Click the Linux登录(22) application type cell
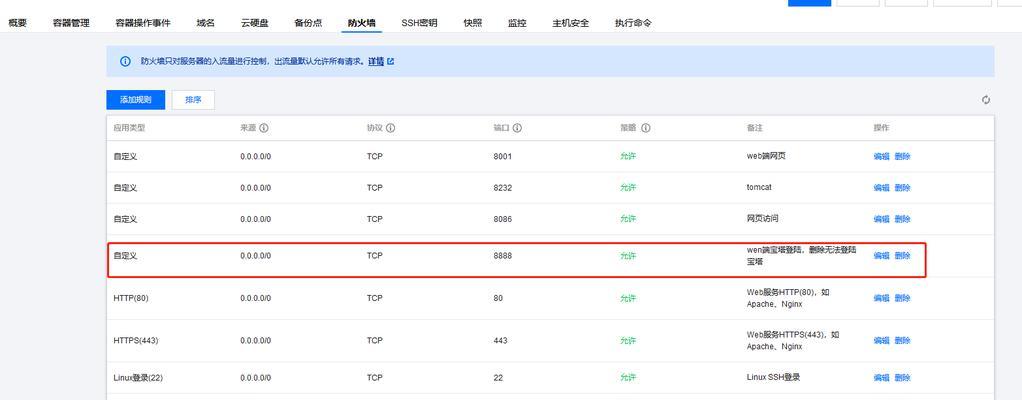Image resolution: width=1022 pixels, height=400 pixels. pos(138,378)
